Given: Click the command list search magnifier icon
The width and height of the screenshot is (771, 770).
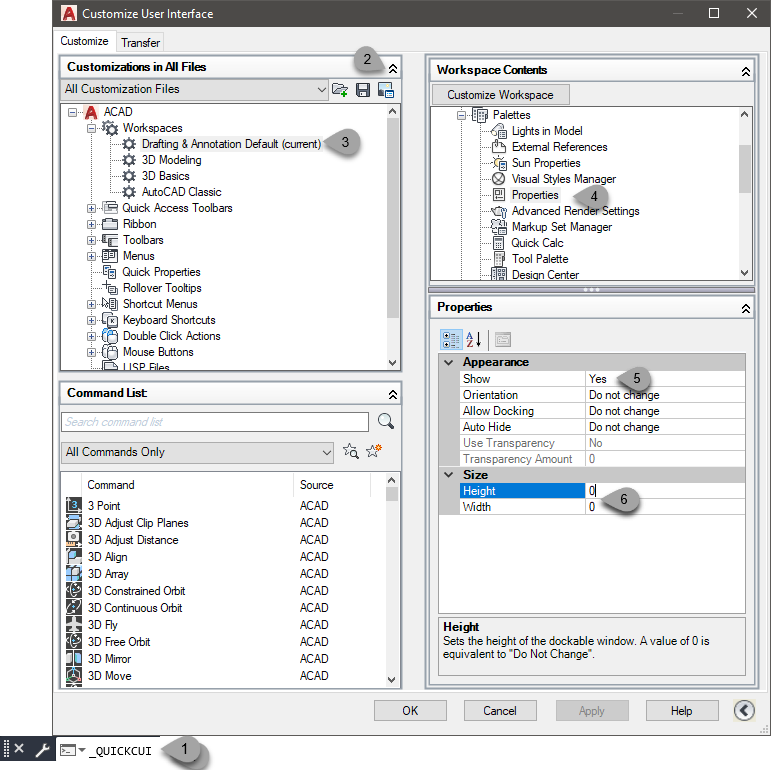Looking at the screenshot, I should click(x=386, y=421).
